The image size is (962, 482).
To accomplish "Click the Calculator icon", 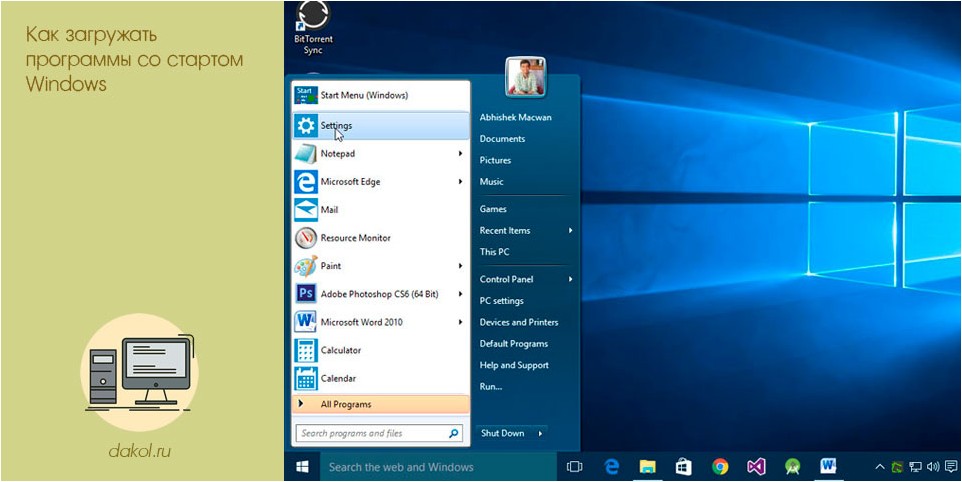I will pyautogui.click(x=306, y=350).
